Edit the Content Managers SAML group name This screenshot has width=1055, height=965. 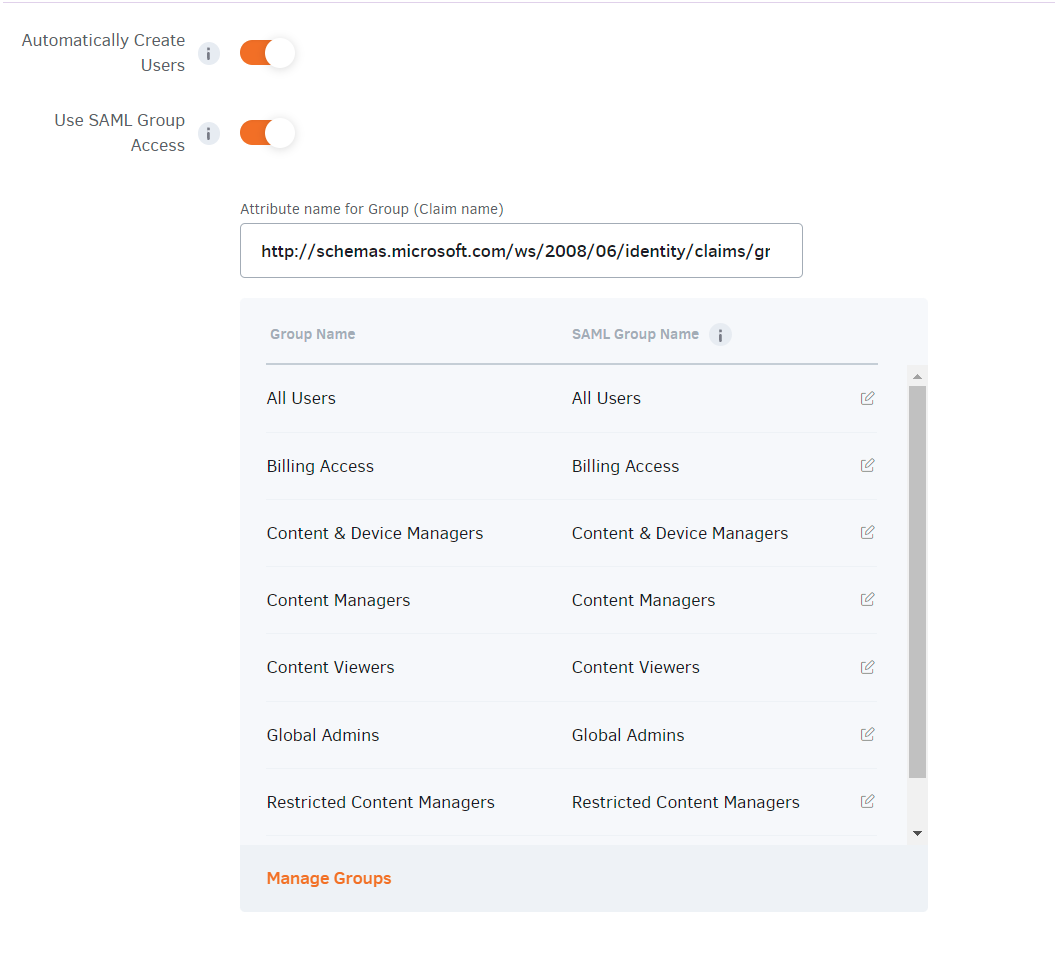(867, 599)
